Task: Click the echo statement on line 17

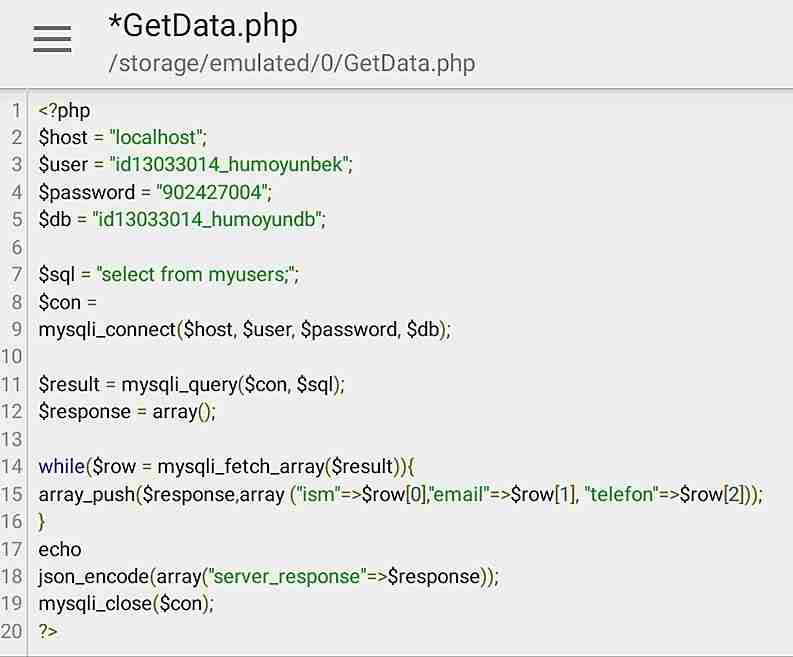Action: point(60,550)
